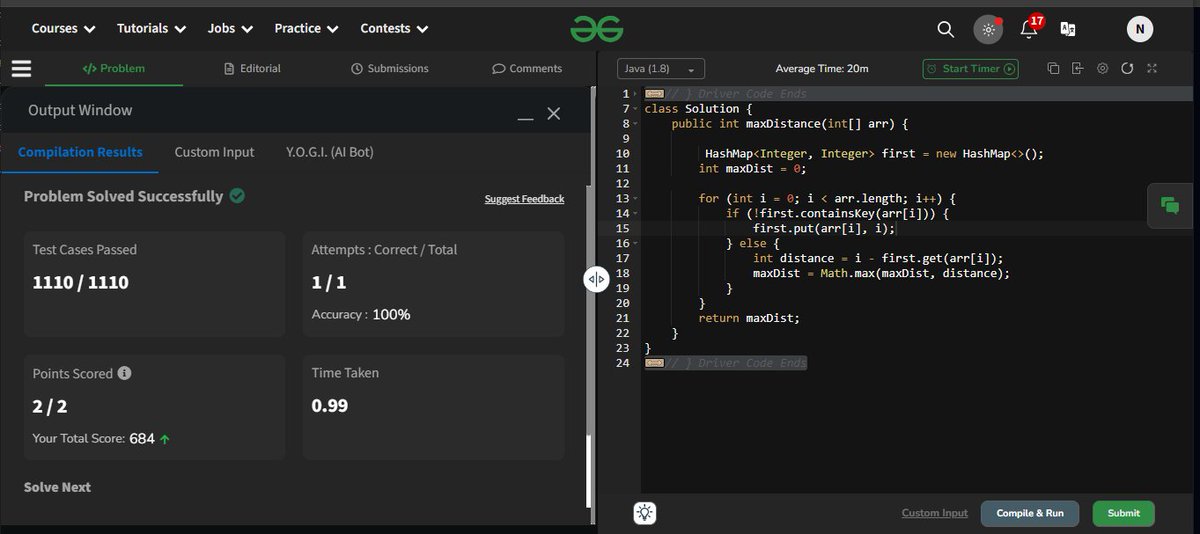Click the exit/export editor icon
Image resolution: width=1200 pixels, height=534 pixels.
tap(1077, 69)
